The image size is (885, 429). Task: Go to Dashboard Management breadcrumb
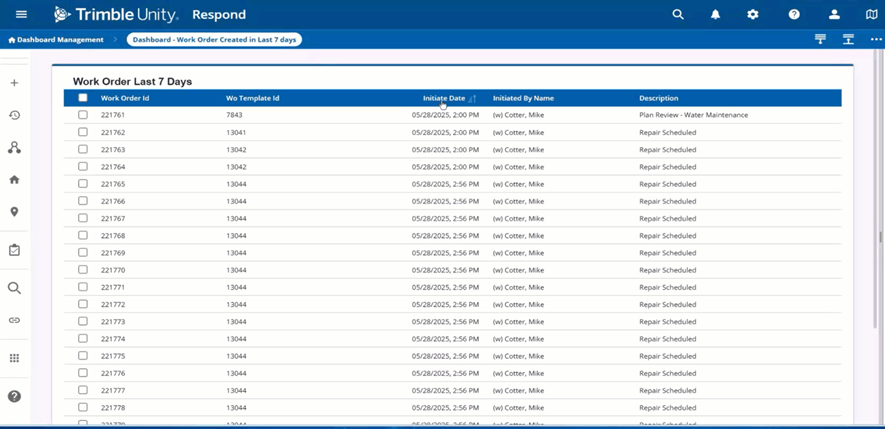click(56, 40)
